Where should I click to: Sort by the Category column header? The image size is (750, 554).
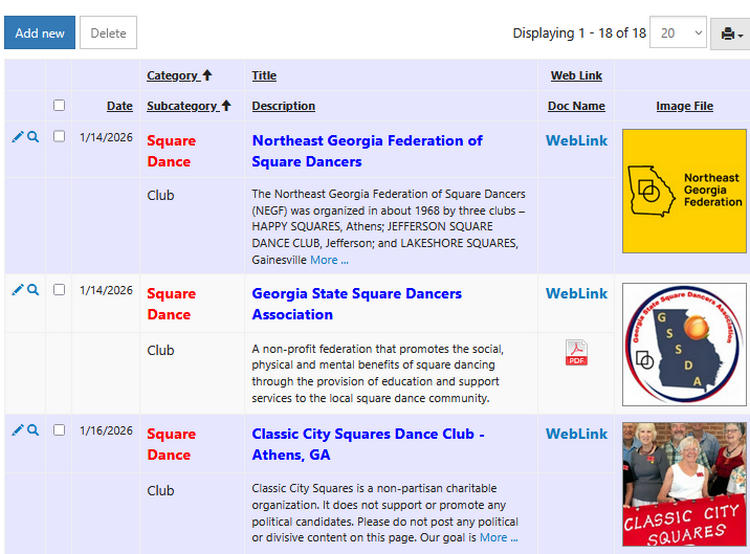click(x=172, y=75)
